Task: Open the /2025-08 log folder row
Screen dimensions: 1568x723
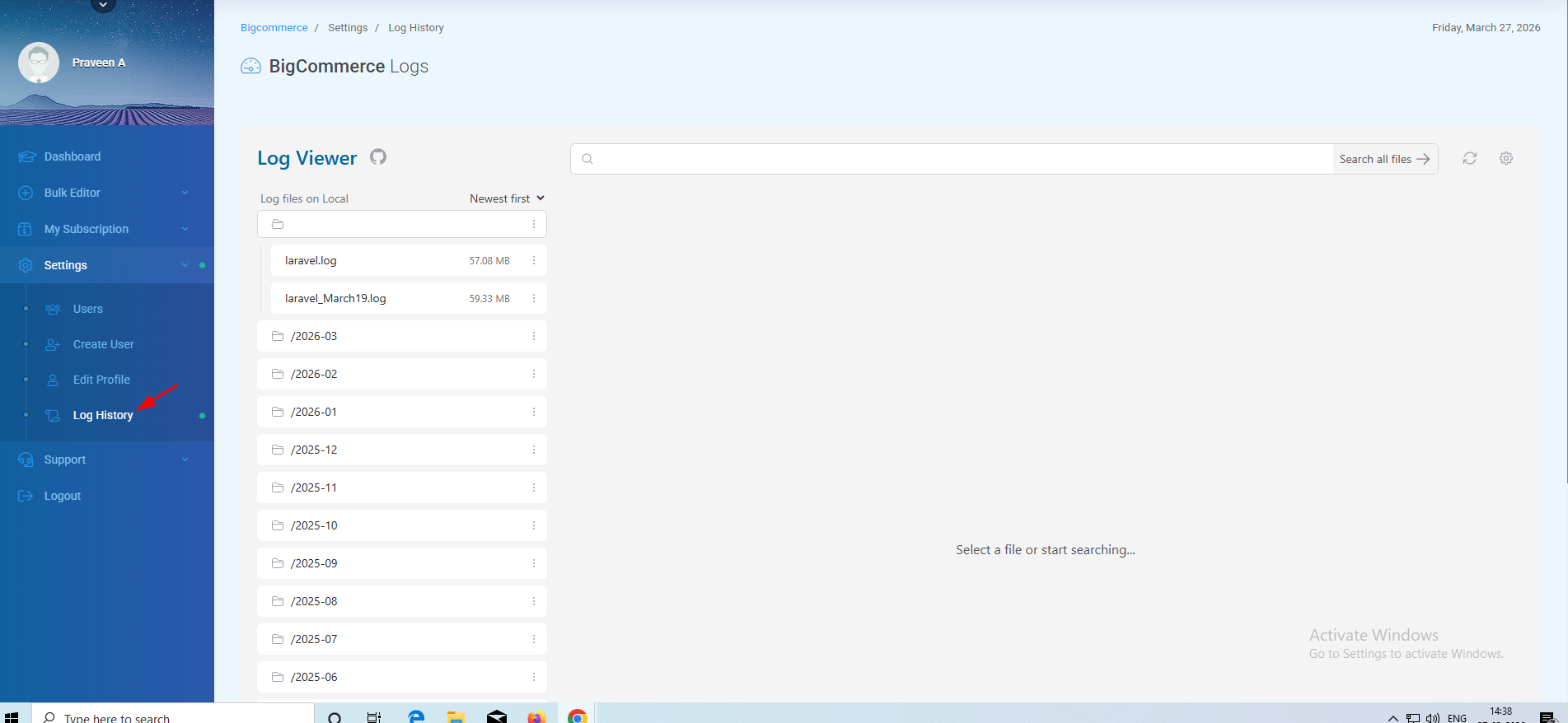Action: pos(402,601)
